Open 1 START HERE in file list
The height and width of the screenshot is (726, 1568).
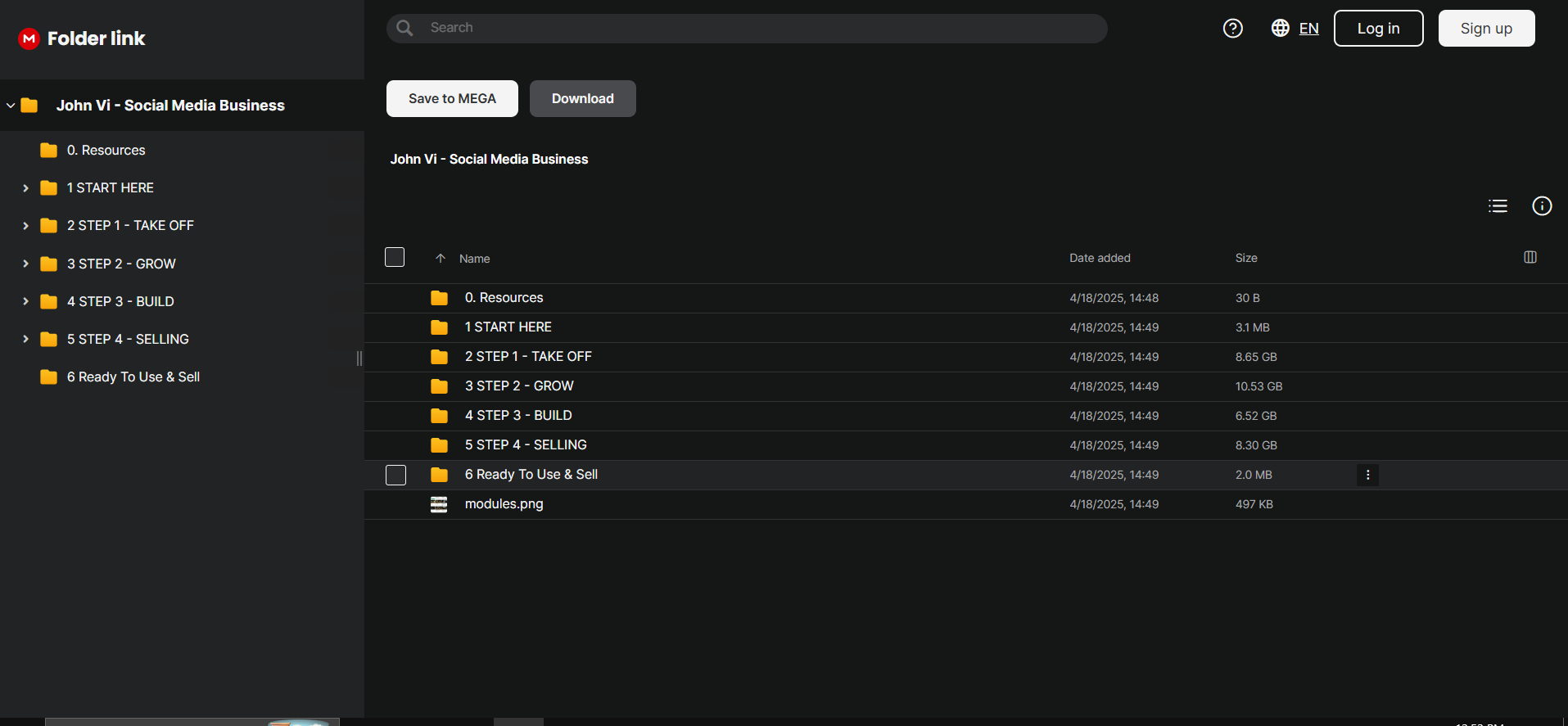click(508, 327)
